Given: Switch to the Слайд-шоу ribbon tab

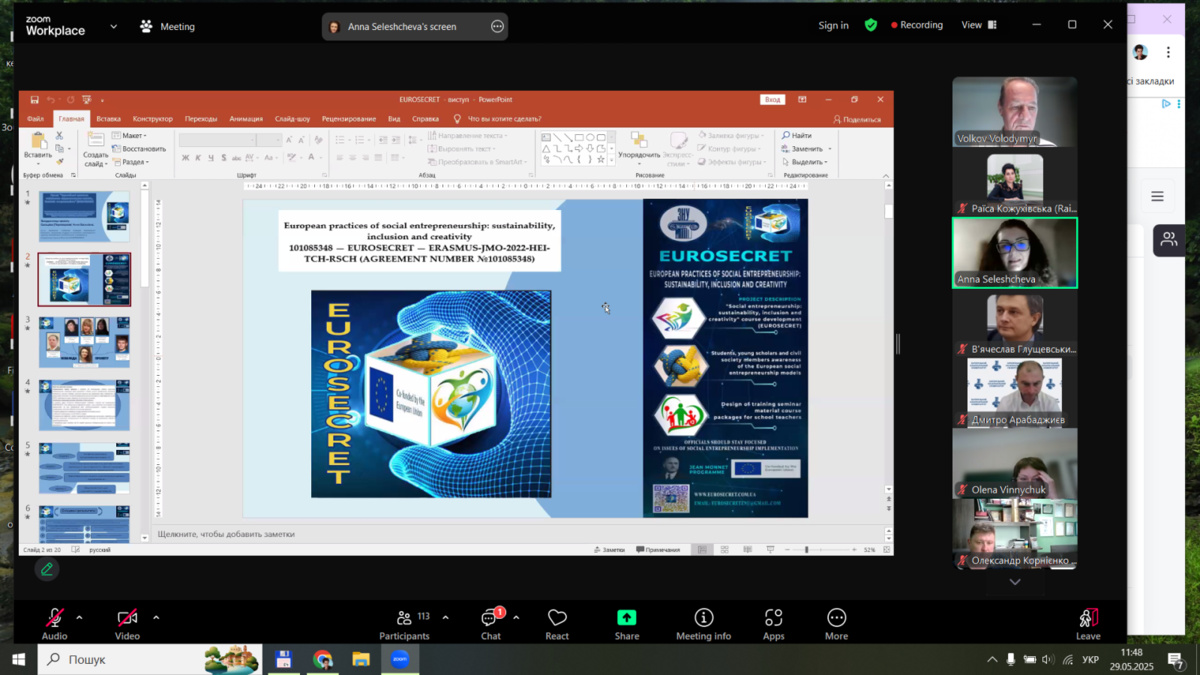Looking at the screenshot, I should (x=292, y=119).
